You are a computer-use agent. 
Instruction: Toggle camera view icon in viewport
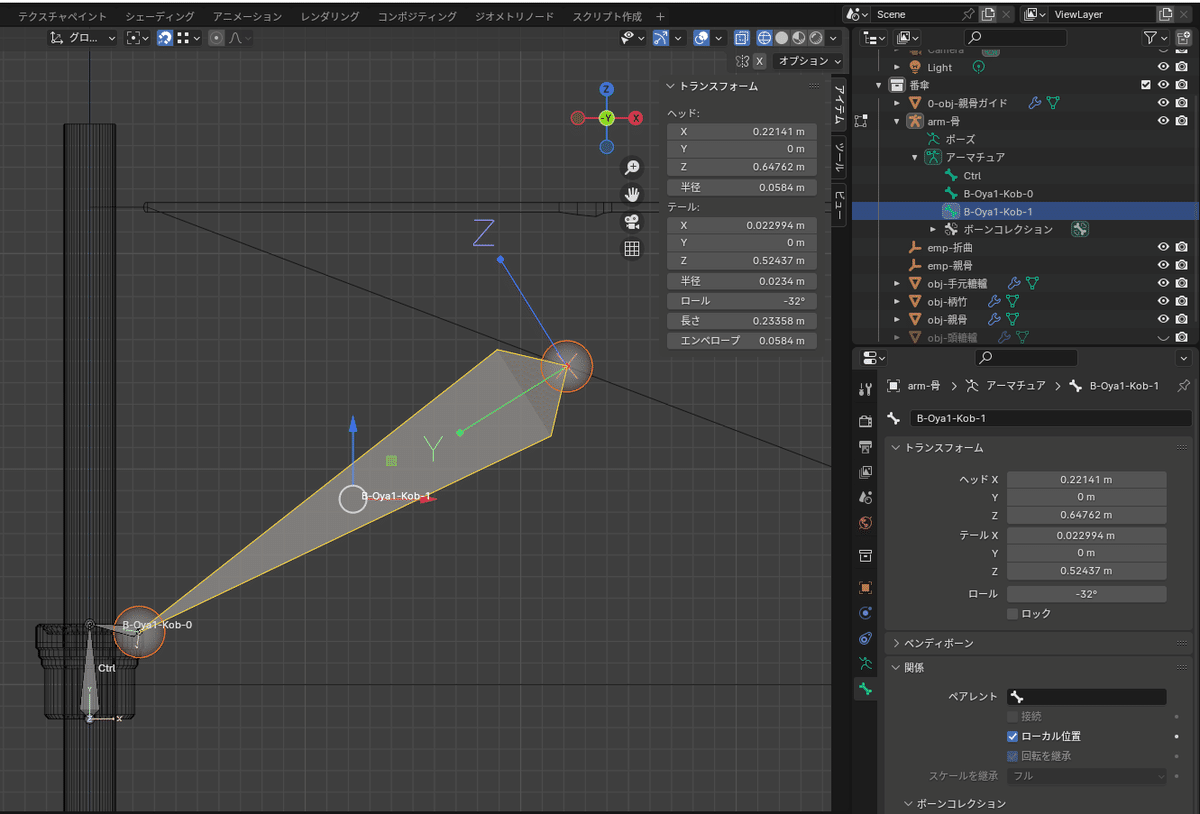click(631, 221)
